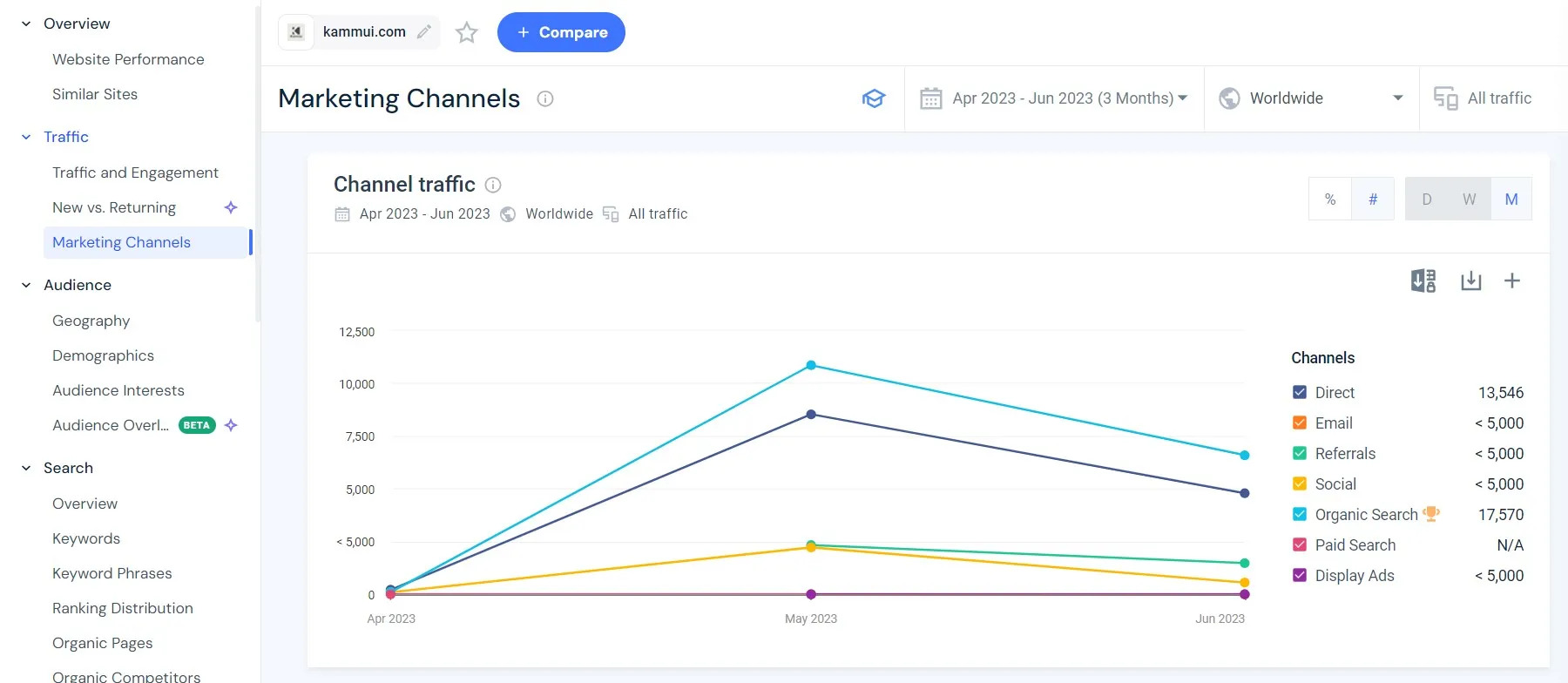Open Traffic and Engagement in the sidebar

tap(135, 172)
